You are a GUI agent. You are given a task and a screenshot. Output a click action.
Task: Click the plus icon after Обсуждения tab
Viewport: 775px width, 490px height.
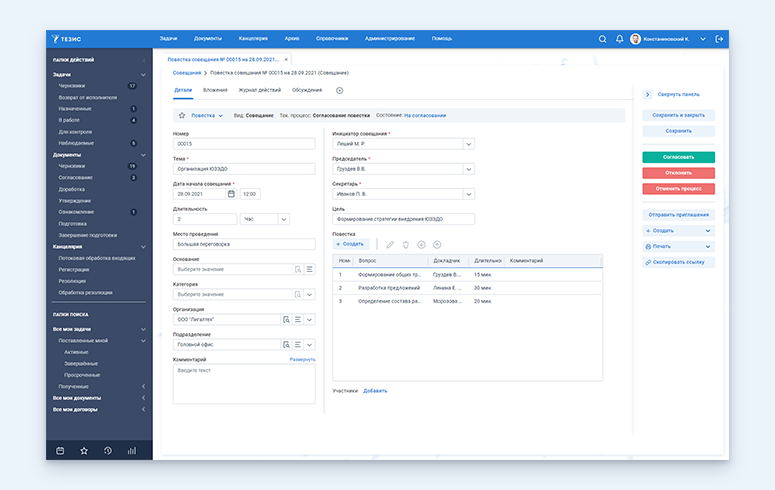coord(340,90)
